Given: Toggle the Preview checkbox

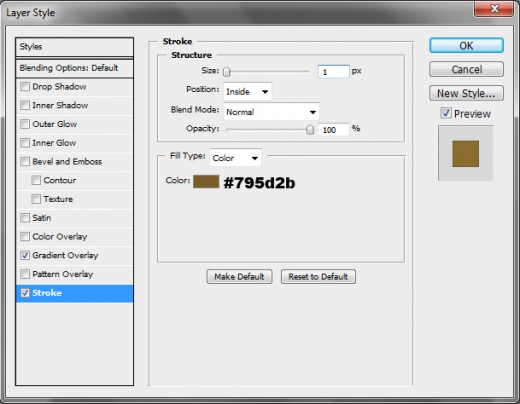Looking at the screenshot, I should 446,113.
